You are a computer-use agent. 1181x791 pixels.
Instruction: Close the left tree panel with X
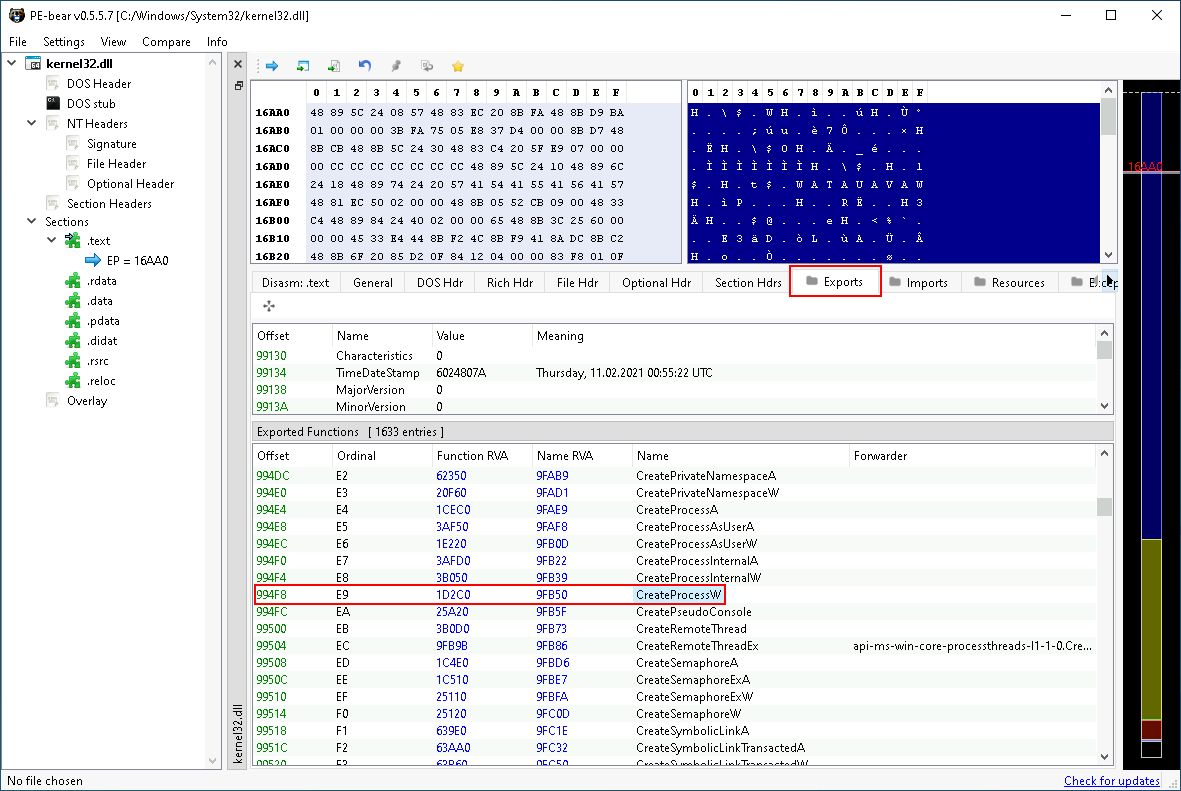coord(238,64)
